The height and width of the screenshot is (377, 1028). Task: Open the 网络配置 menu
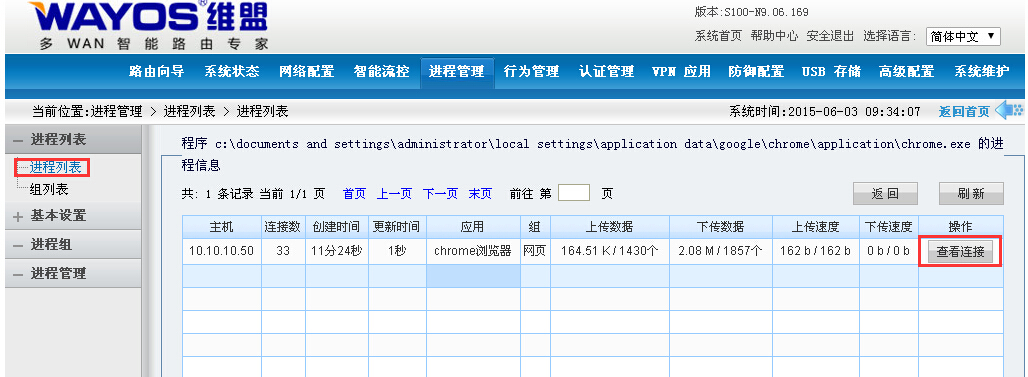point(306,71)
